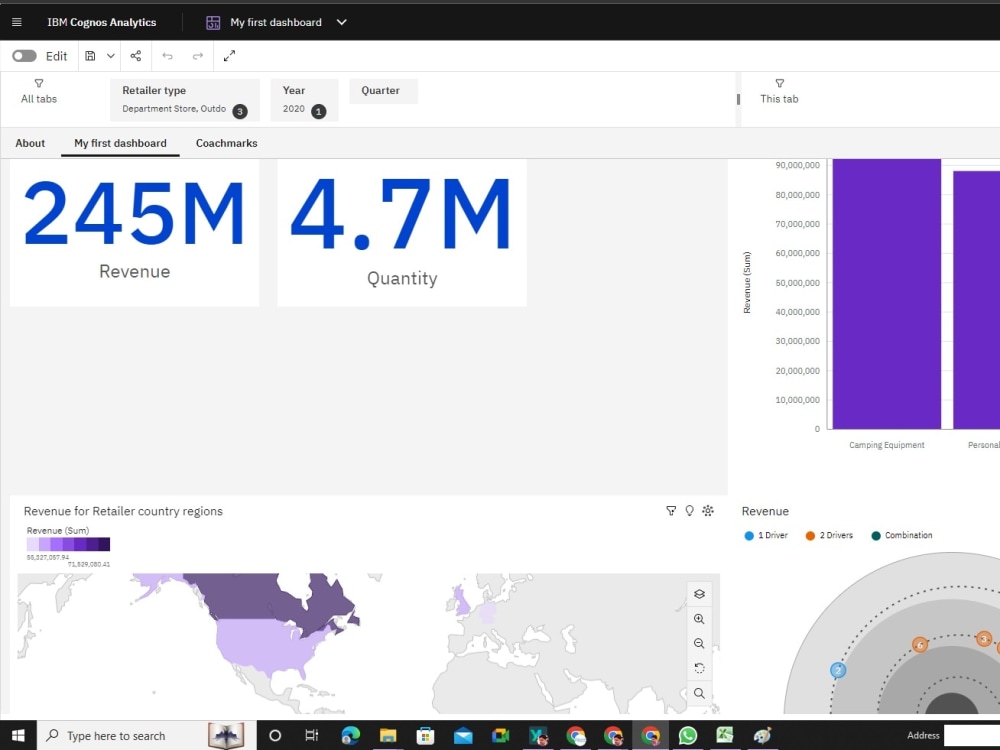This screenshot has width=1000, height=750.
Task: Expand the Save options dropdown arrow
Action: tap(111, 56)
